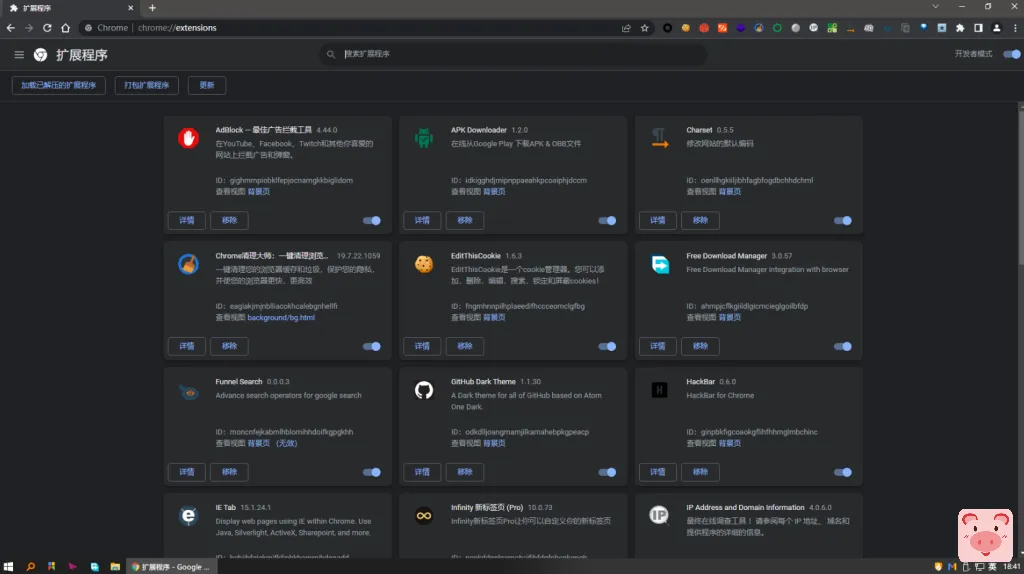
Task: Toggle 开发者模式 developer mode switch
Action: click(x=1012, y=54)
